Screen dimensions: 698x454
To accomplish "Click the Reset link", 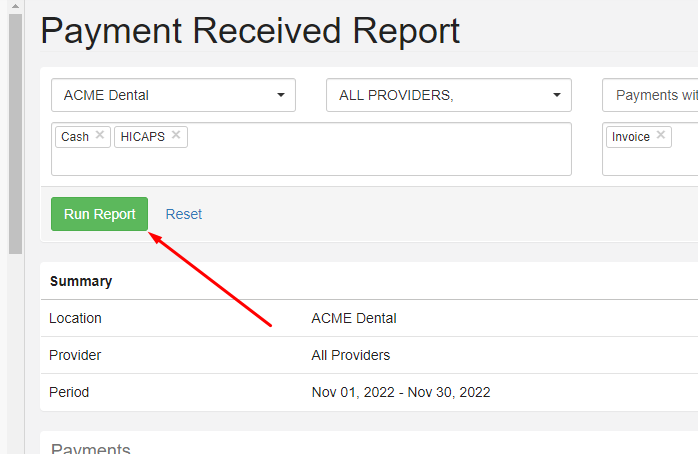I will (183, 214).
